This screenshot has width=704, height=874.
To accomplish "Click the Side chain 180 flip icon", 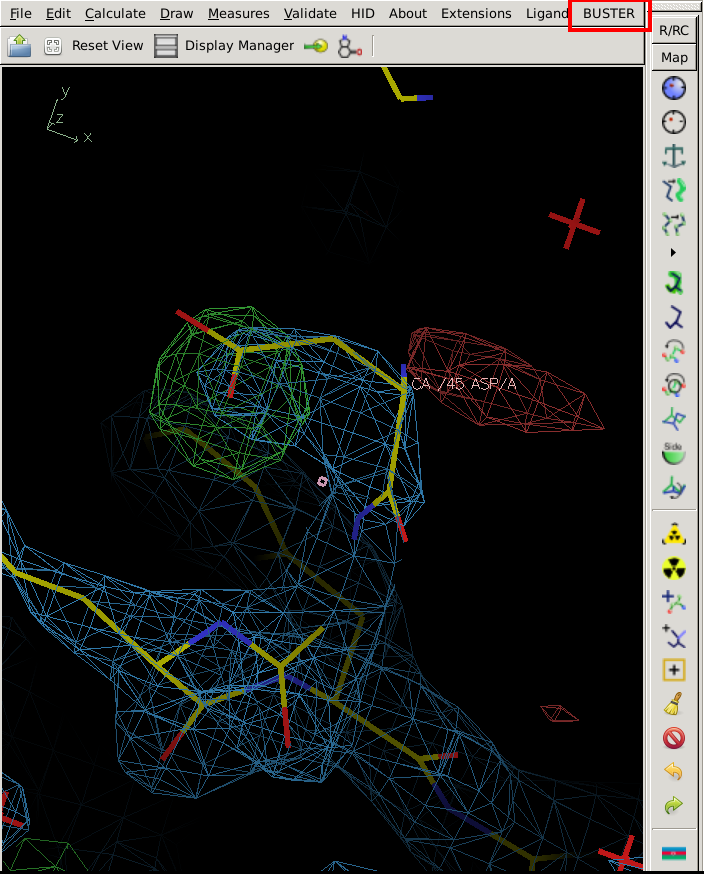I will click(674, 453).
